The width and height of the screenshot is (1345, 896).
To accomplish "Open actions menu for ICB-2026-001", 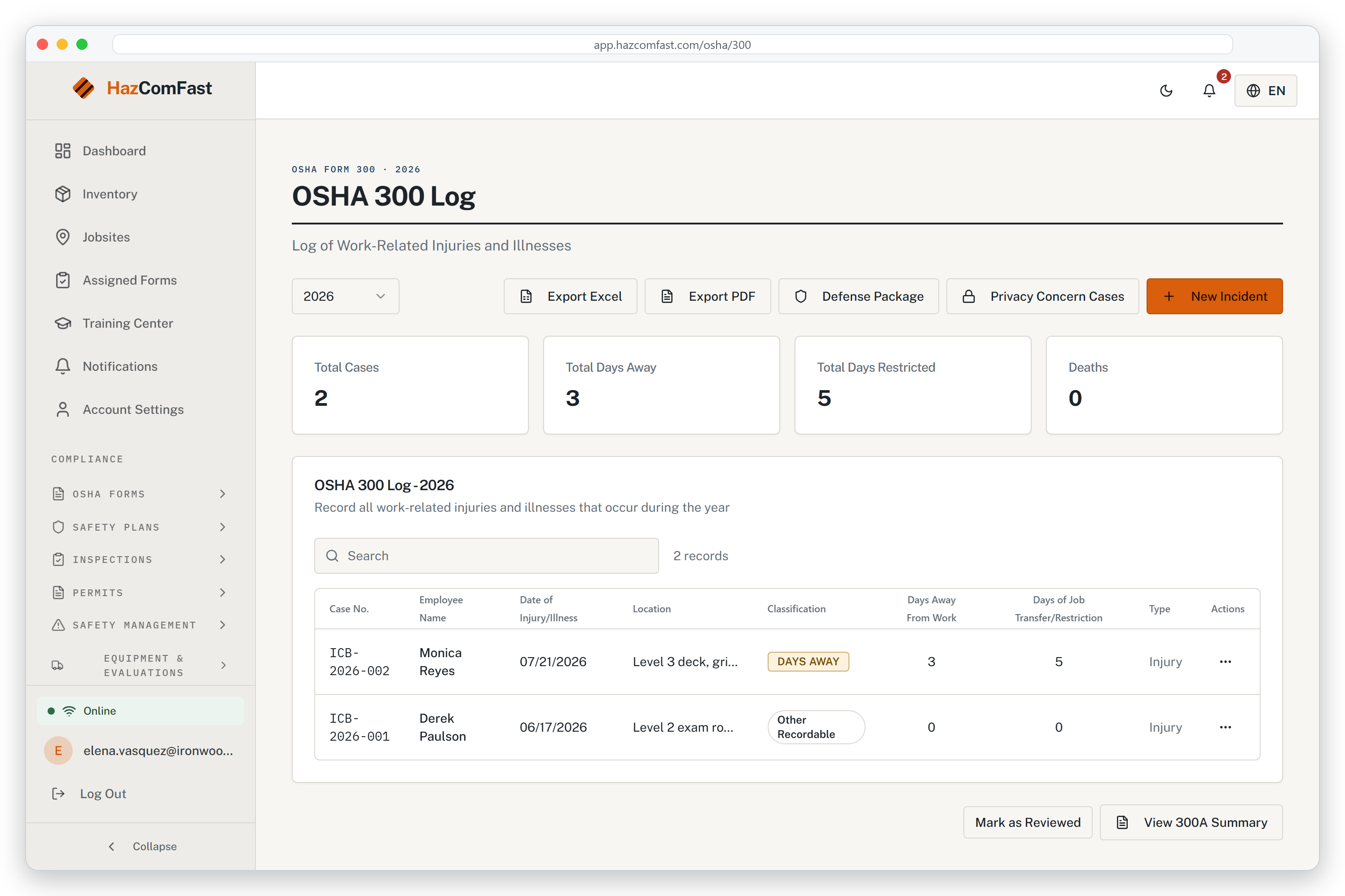I will [1226, 727].
